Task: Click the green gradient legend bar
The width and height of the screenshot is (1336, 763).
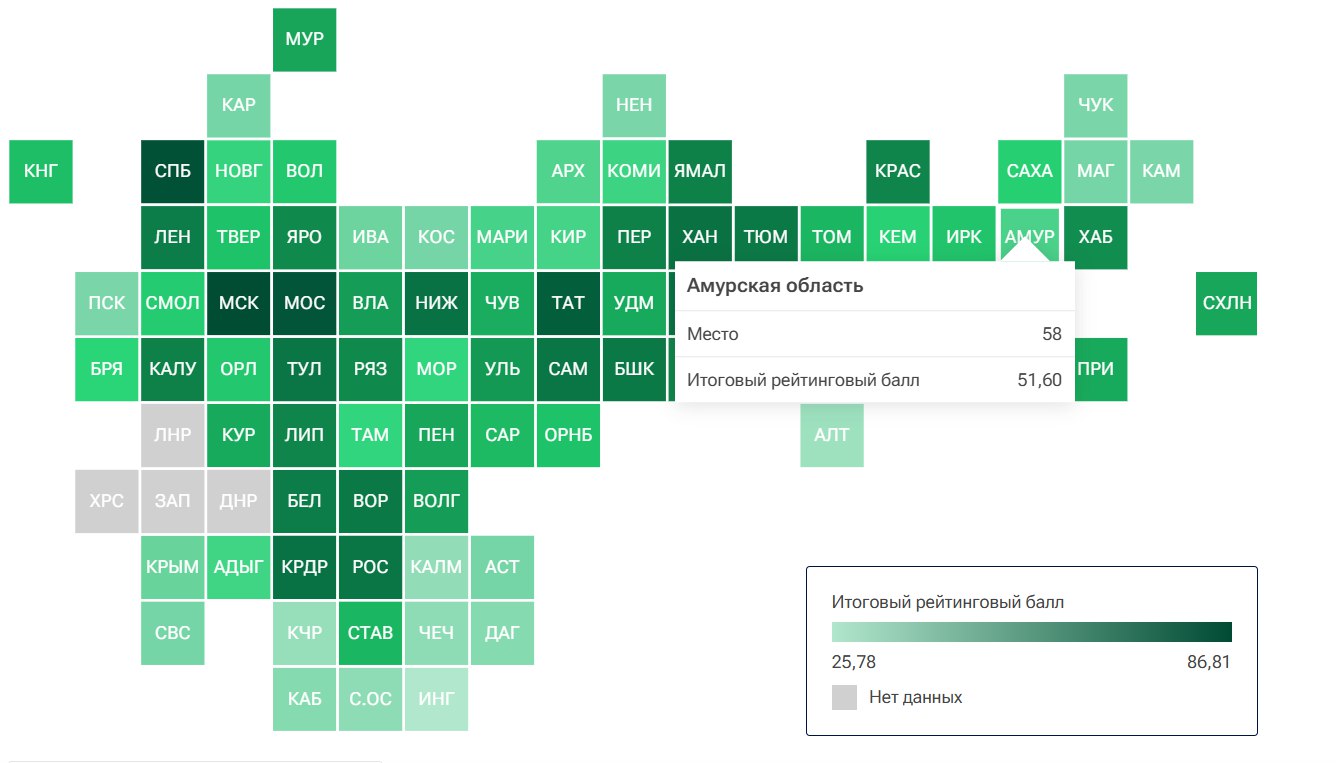Action: 1031,632
